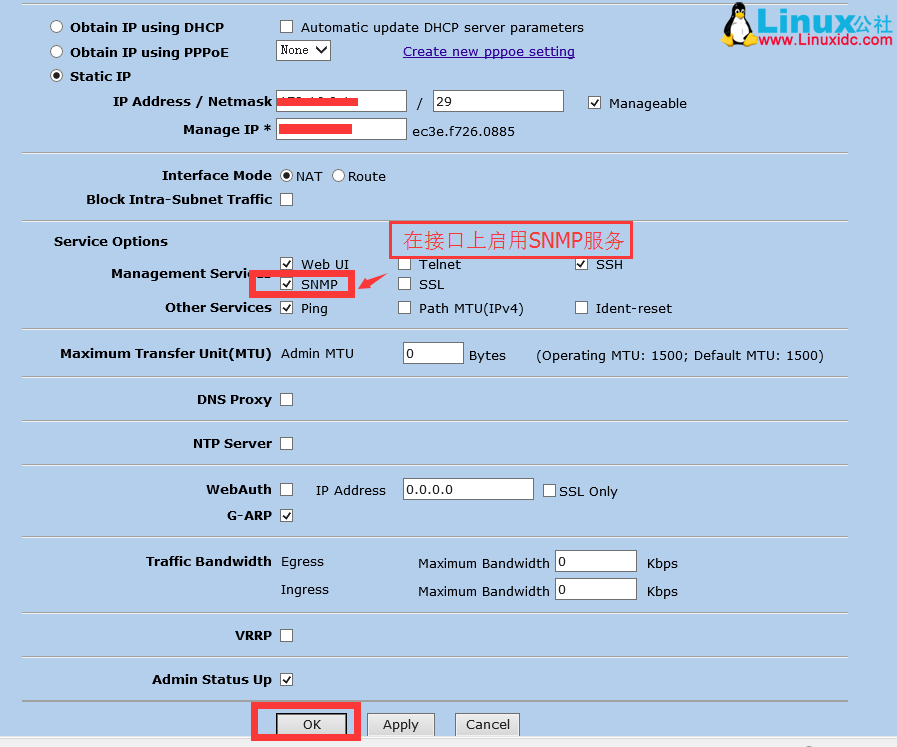Viewport: 897px width, 747px height.
Task: Disable the SNMP management service
Action: pos(287,284)
